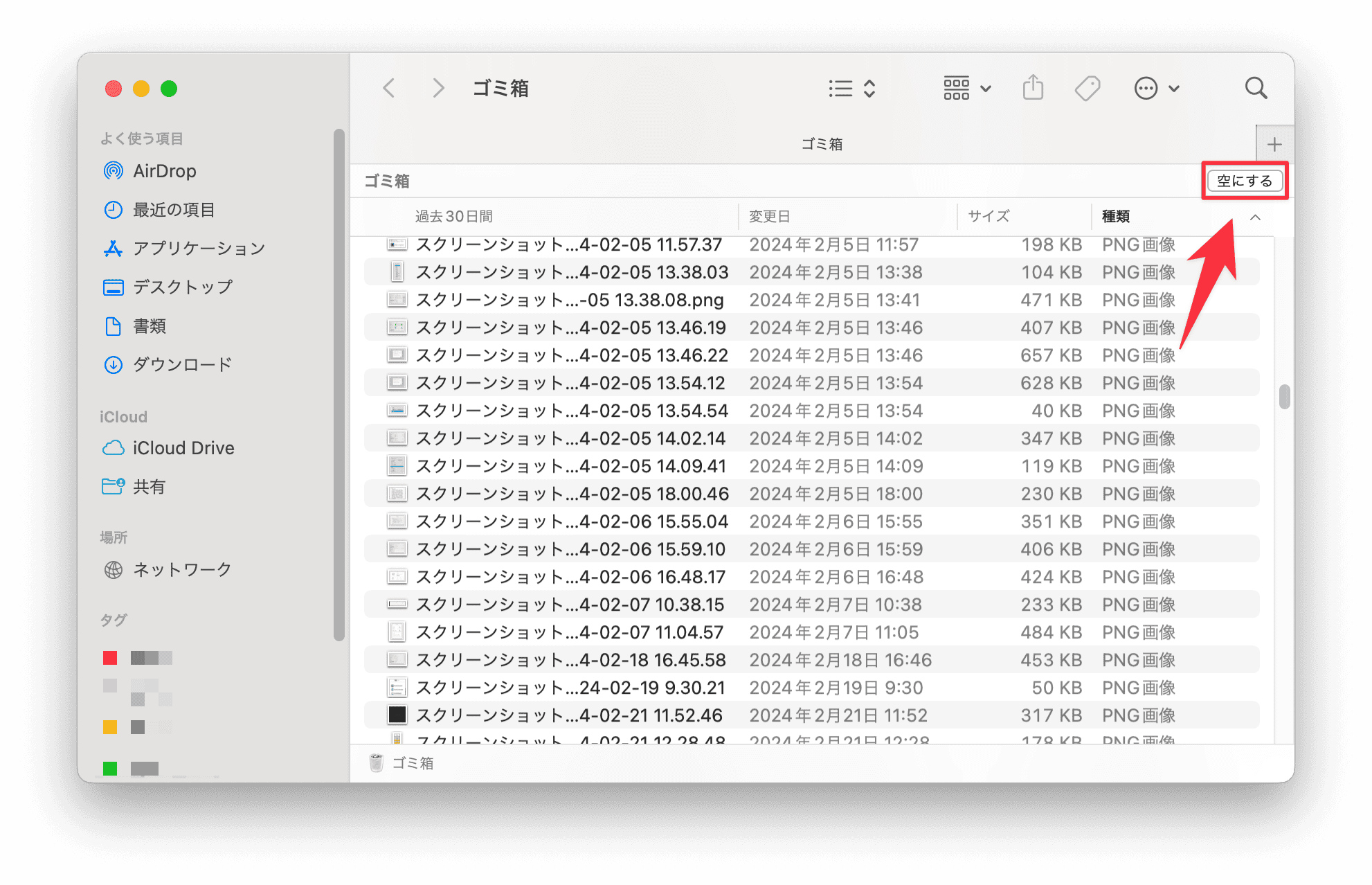The height and width of the screenshot is (885, 1372).
Task: Select file ending 4-02-05 13.46.22
Action: click(811, 355)
